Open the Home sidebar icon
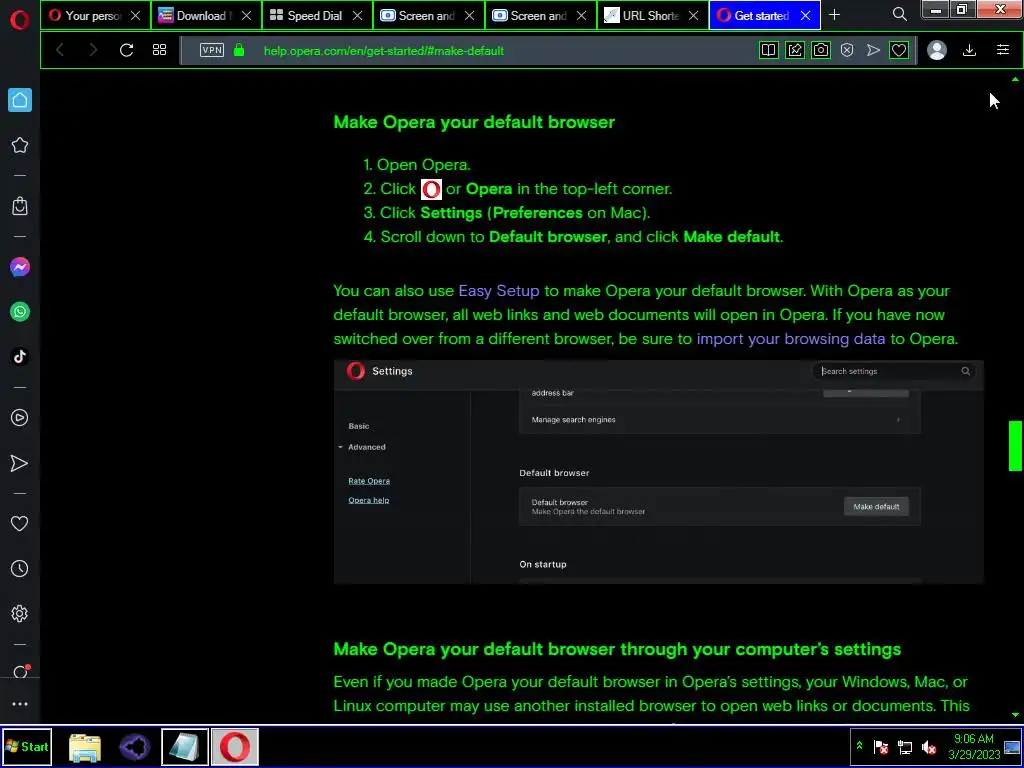1024x768 pixels. tap(20, 100)
